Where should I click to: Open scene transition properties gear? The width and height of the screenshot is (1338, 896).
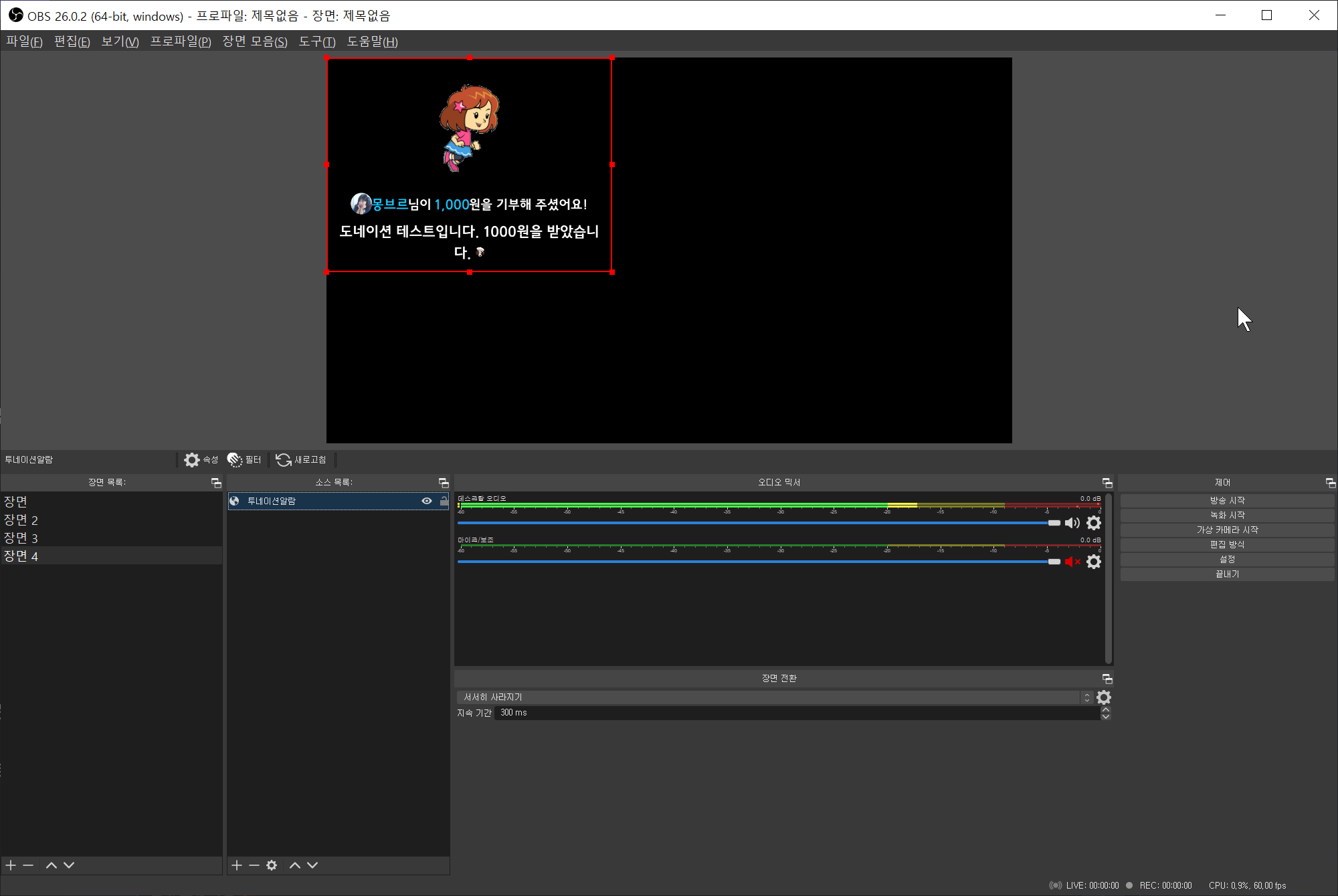pos(1104,697)
